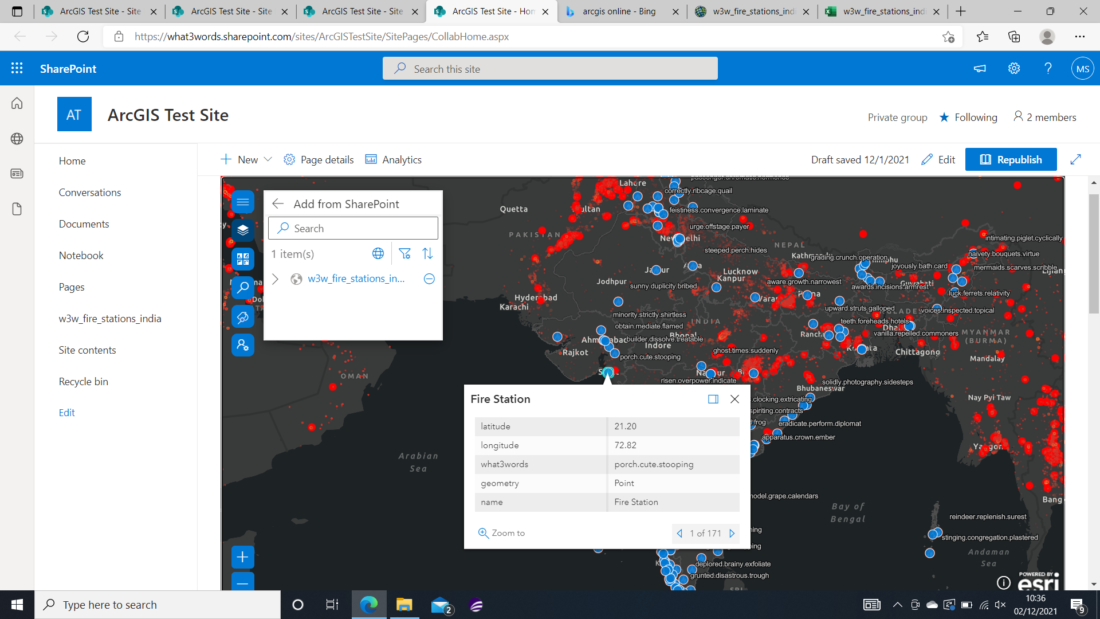
Task: Click the Republish button
Action: click(x=1011, y=160)
